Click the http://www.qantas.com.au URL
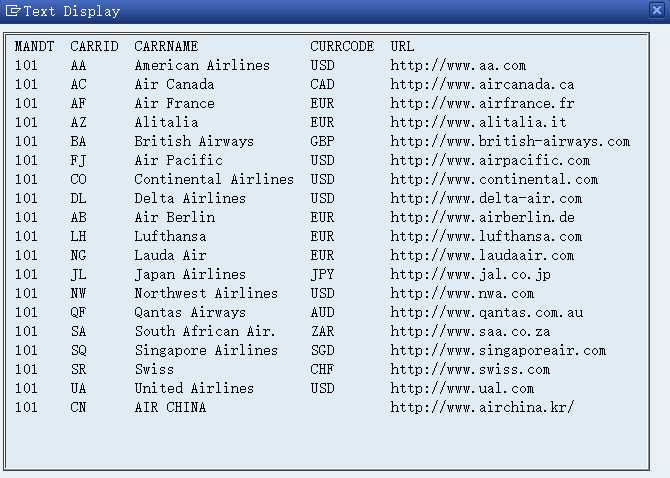The width and height of the screenshot is (670, 478). [486, 312]
